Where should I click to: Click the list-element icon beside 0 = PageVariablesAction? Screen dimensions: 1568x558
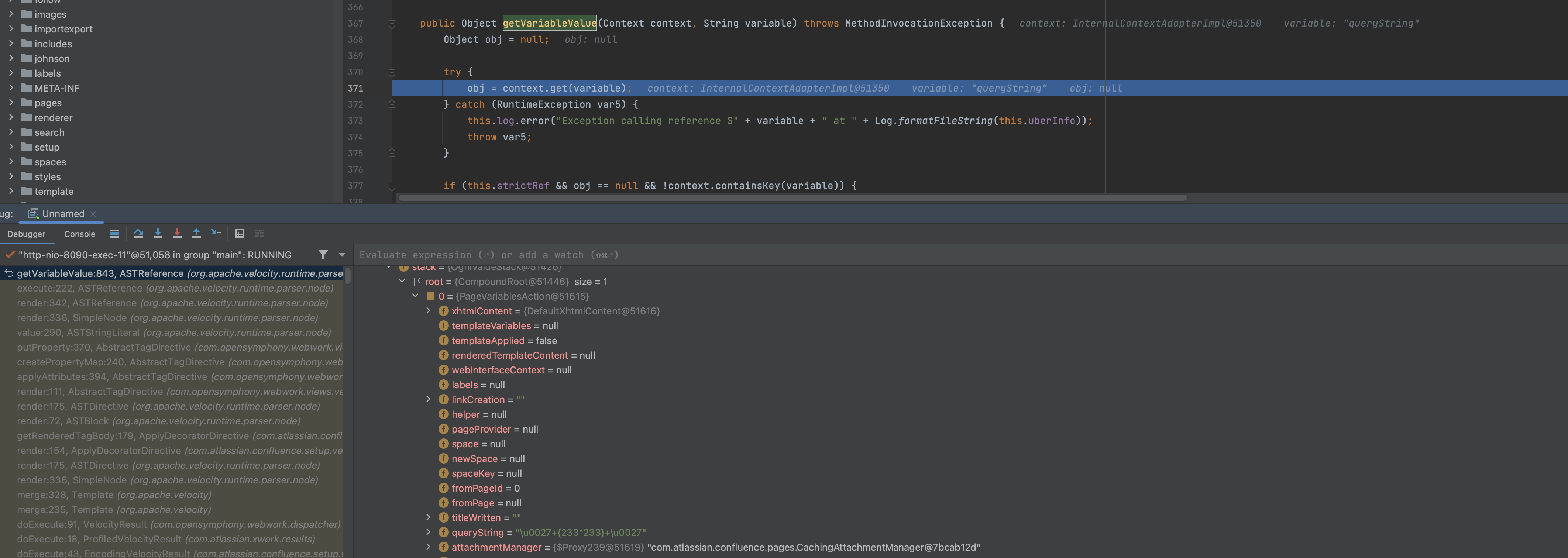click(x=430, y=296)
